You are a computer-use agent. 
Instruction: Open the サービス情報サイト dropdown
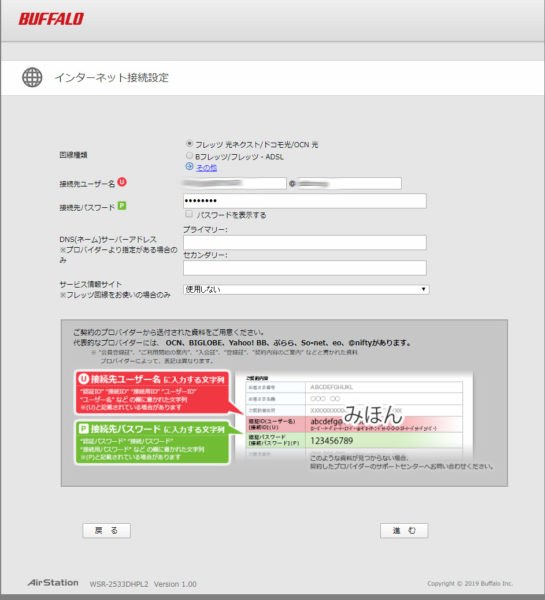[306, 289]
